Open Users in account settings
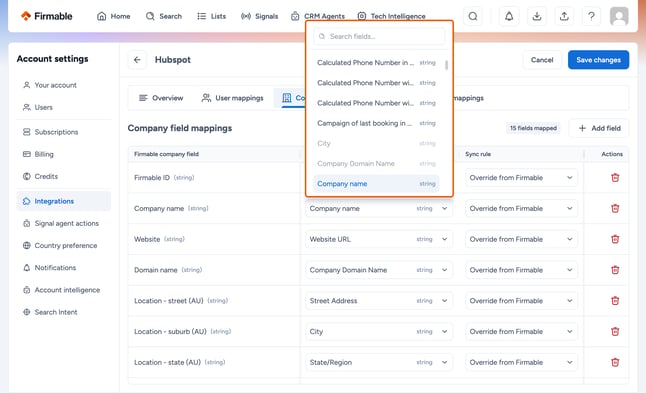Viewport: 646px width, 393px height. point(64,107)
